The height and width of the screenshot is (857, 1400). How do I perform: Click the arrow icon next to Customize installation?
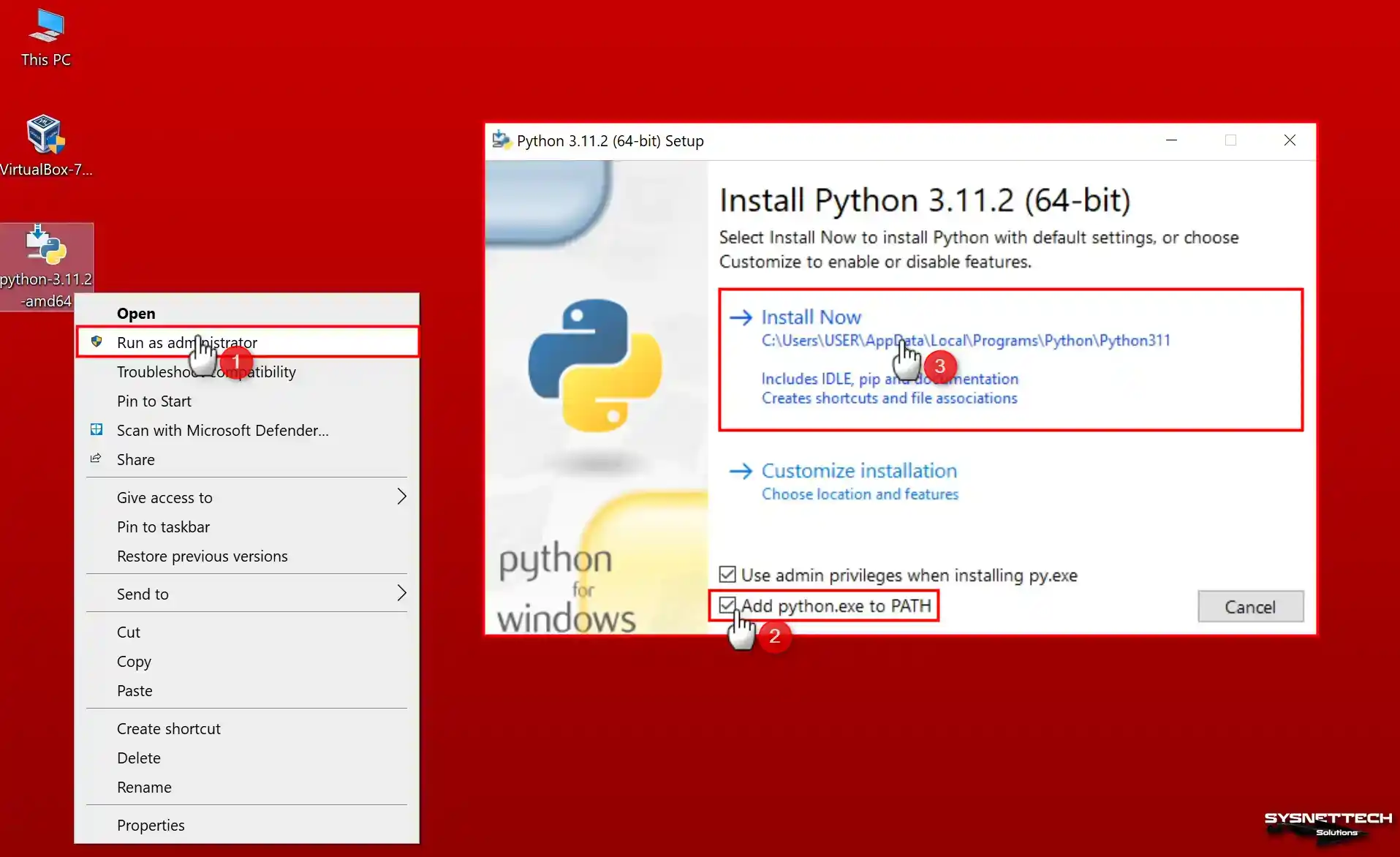tap(741, 470)
